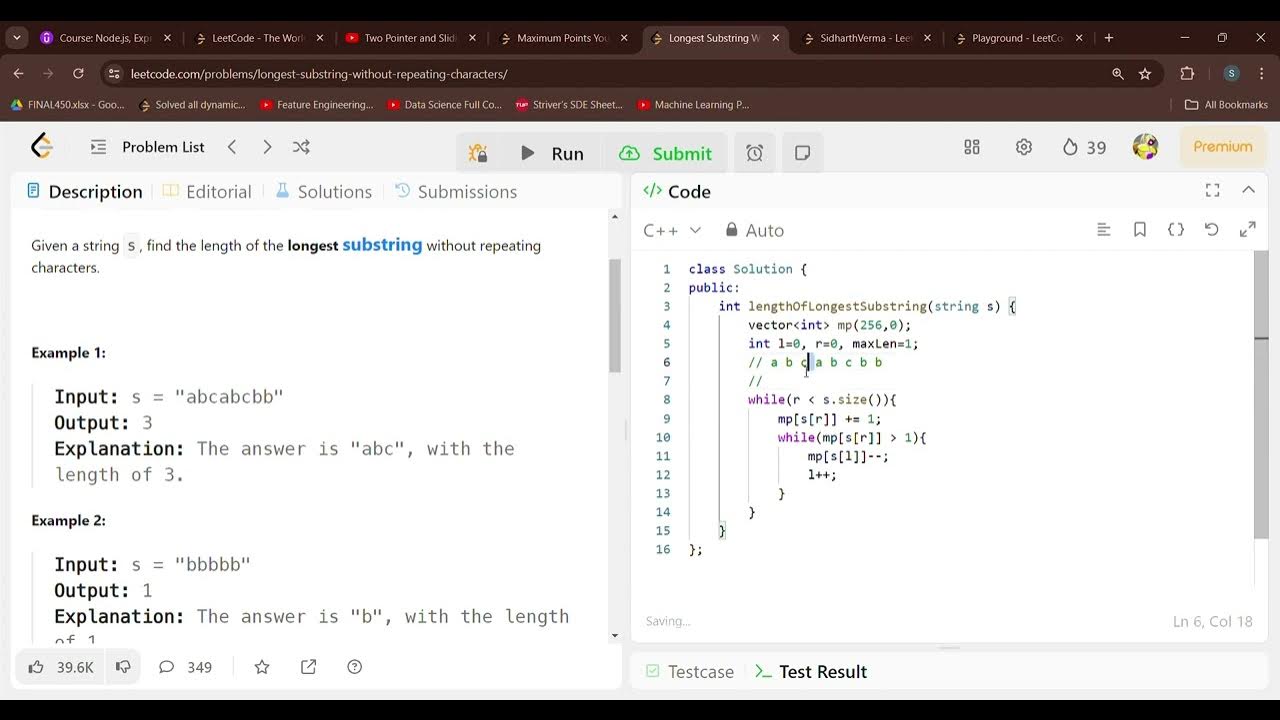The height and width of the screenshot is (720, 1280).
Task: Open the layout grid icon
Action: point(972,147)
